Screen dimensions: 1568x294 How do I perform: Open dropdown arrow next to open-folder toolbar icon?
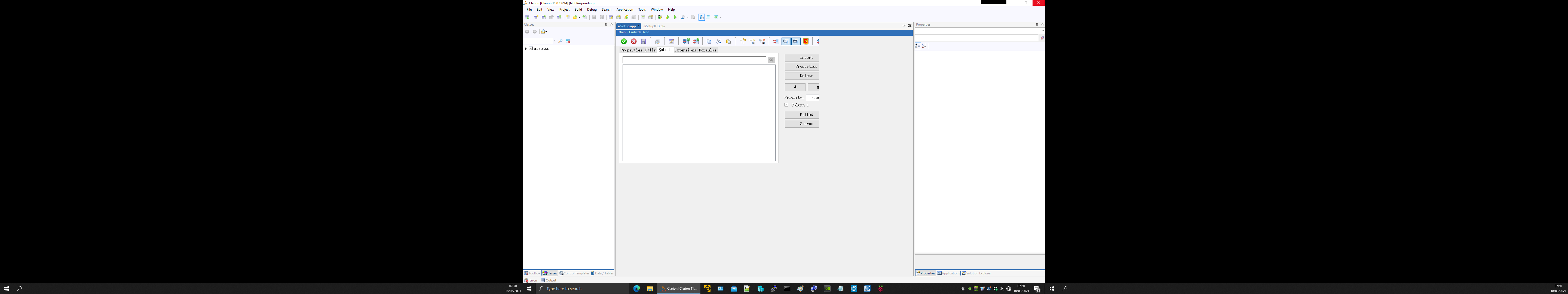click(x=580, y=17)
